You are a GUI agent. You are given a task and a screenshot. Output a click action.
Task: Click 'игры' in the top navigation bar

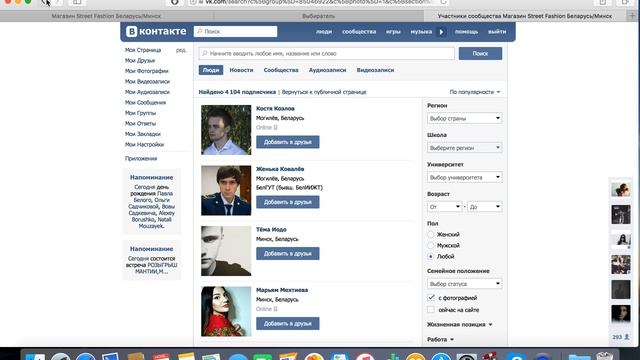(393, 31)
